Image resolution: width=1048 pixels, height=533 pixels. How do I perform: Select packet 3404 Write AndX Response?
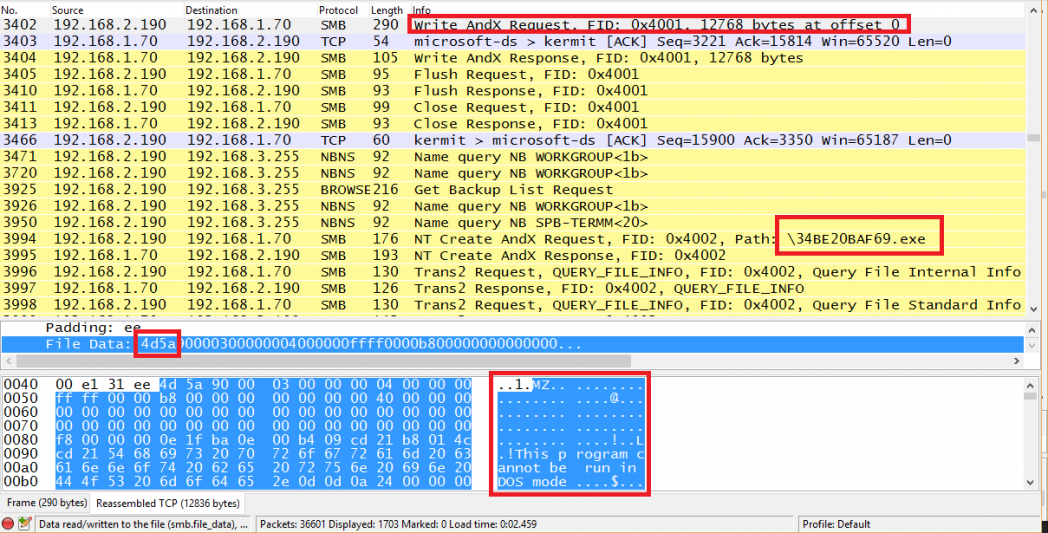tap(513, 58)
